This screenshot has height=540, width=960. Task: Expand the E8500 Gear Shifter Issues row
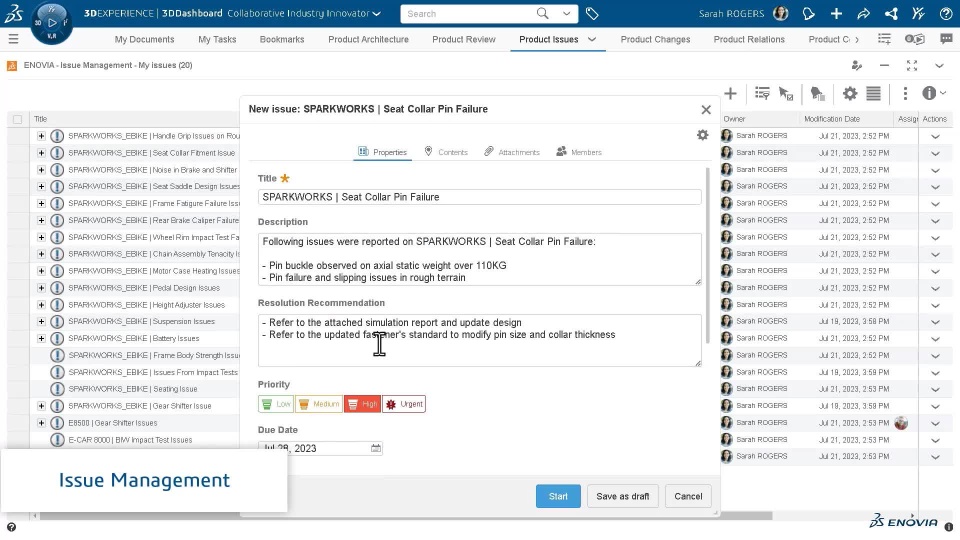(41, 423)
